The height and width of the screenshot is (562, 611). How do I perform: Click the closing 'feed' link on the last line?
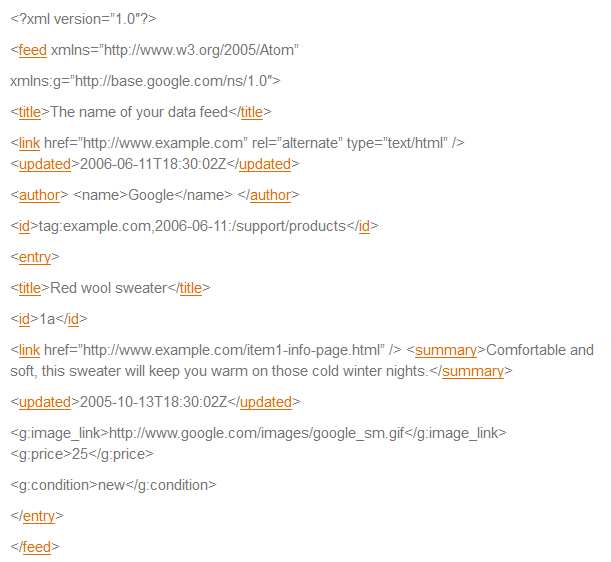point(37,547)
